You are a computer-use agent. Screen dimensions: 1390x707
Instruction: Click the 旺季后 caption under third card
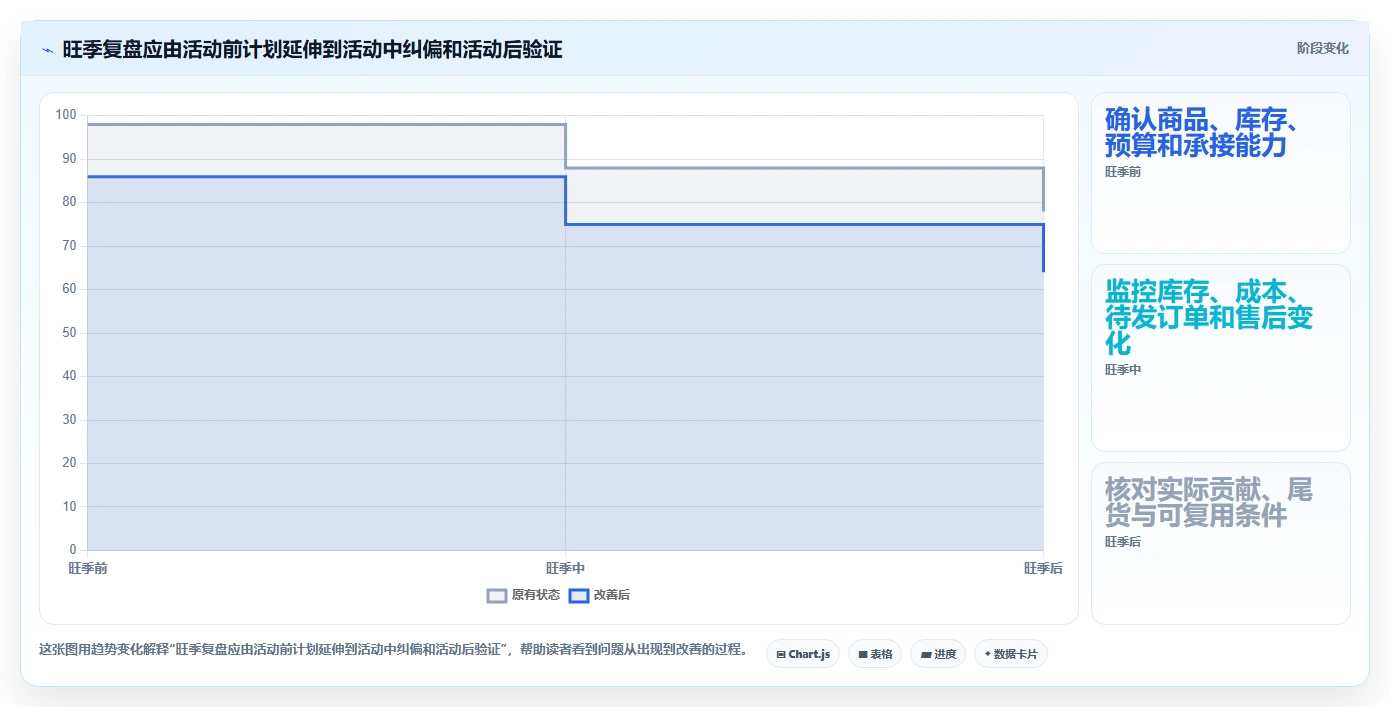(x=1123, y=542)
